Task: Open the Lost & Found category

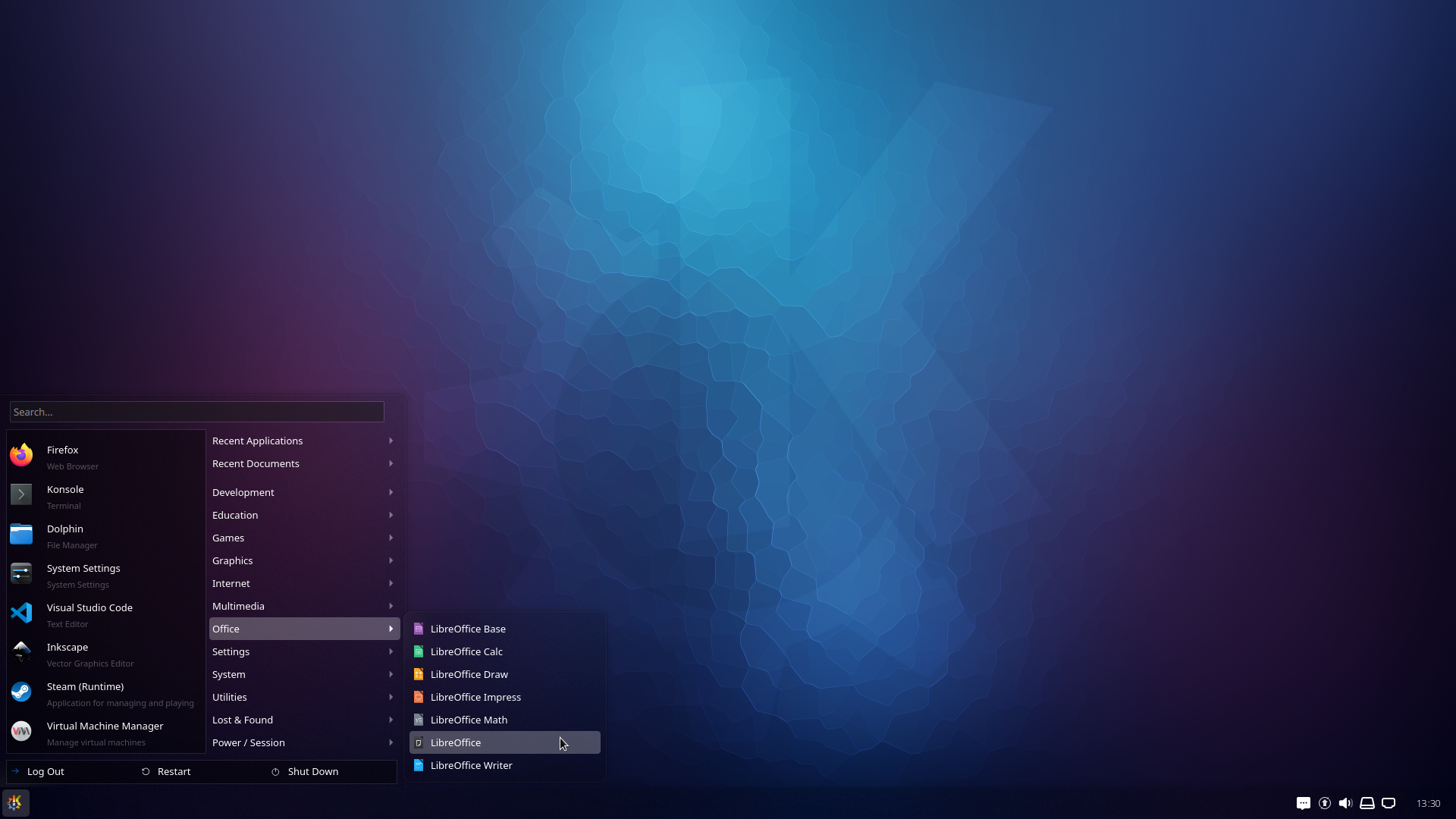Action: click(x=304, y=720)
